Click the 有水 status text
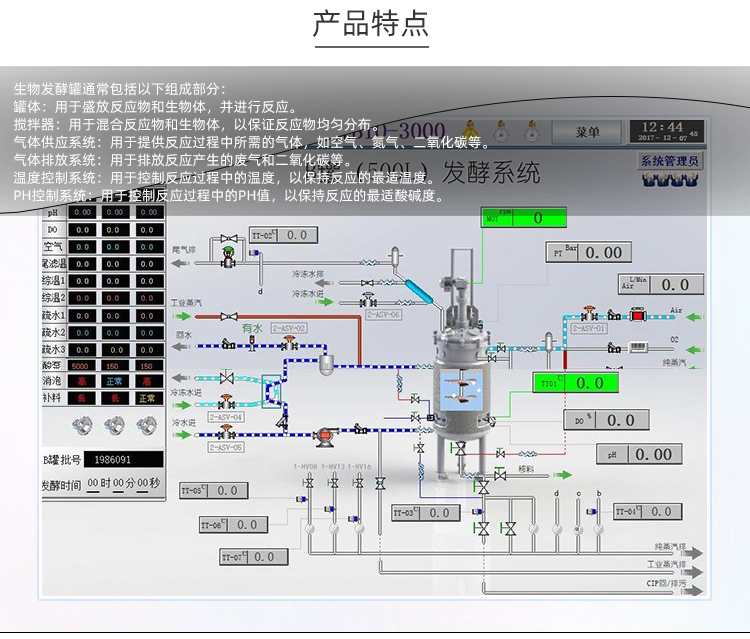The height and width of the screenshot is (639, 750). coord(252,328)
